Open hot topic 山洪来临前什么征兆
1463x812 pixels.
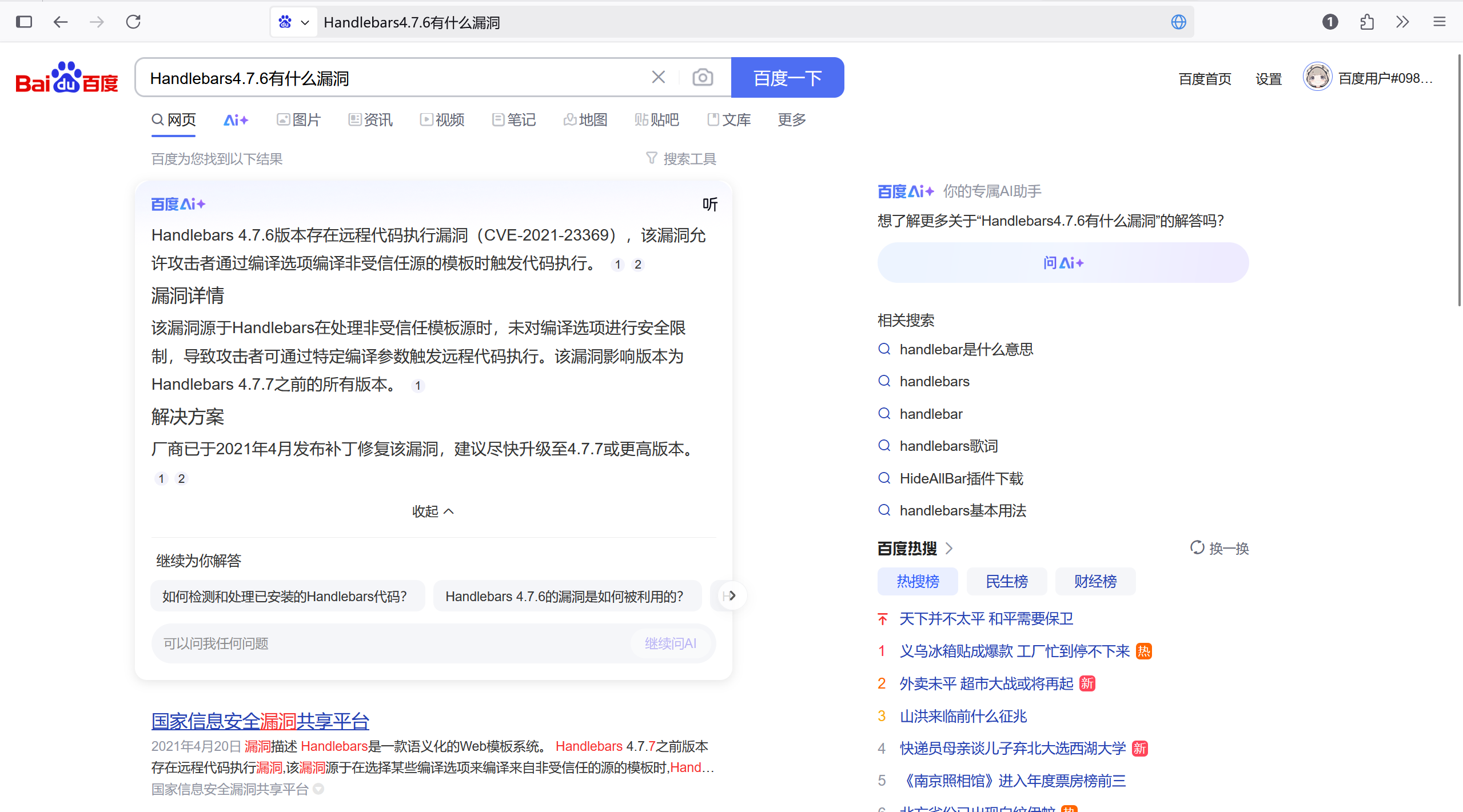coord(963,717)
